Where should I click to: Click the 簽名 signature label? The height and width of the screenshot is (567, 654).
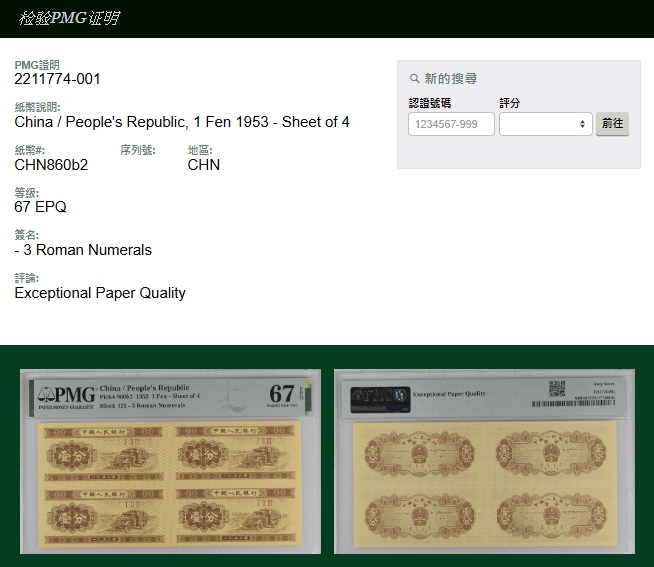(26, 235)
